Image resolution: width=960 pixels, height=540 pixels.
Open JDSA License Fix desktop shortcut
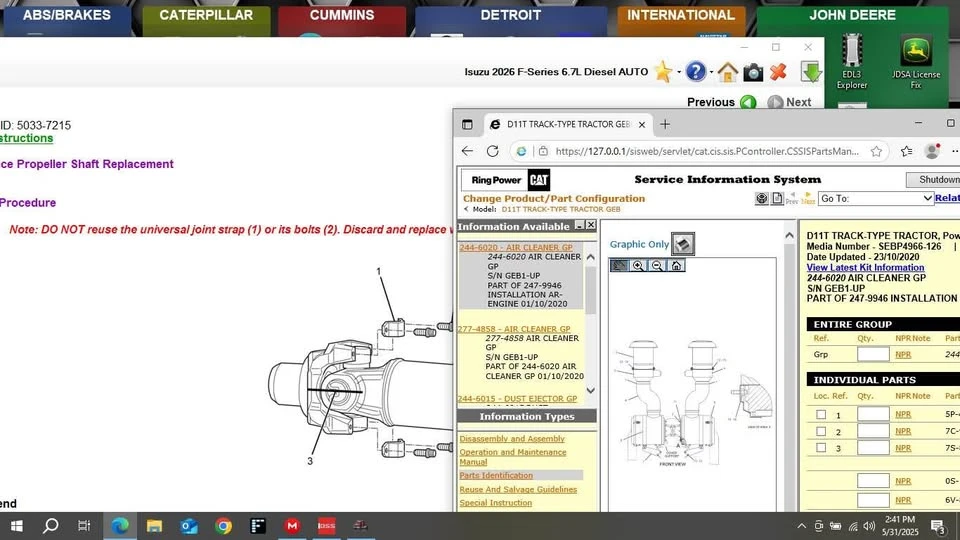[916, 62]
